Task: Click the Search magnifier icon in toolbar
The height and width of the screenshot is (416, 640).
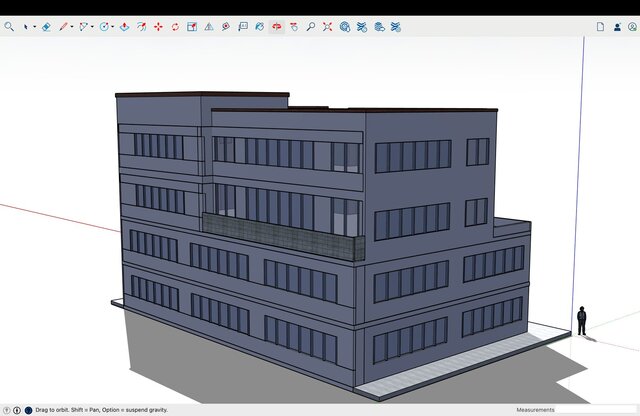Action: 9,27
